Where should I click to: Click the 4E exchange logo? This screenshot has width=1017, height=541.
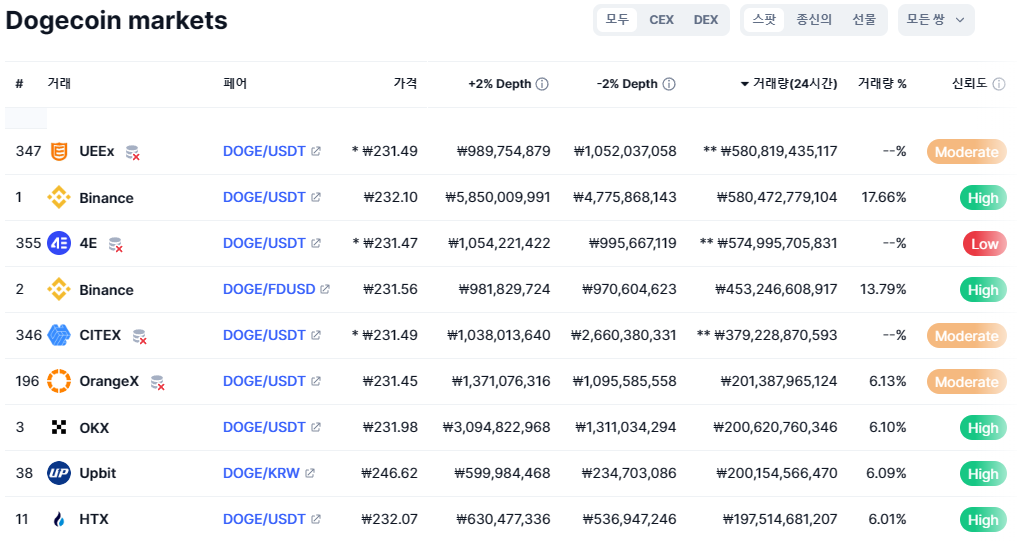coord(59,243)
